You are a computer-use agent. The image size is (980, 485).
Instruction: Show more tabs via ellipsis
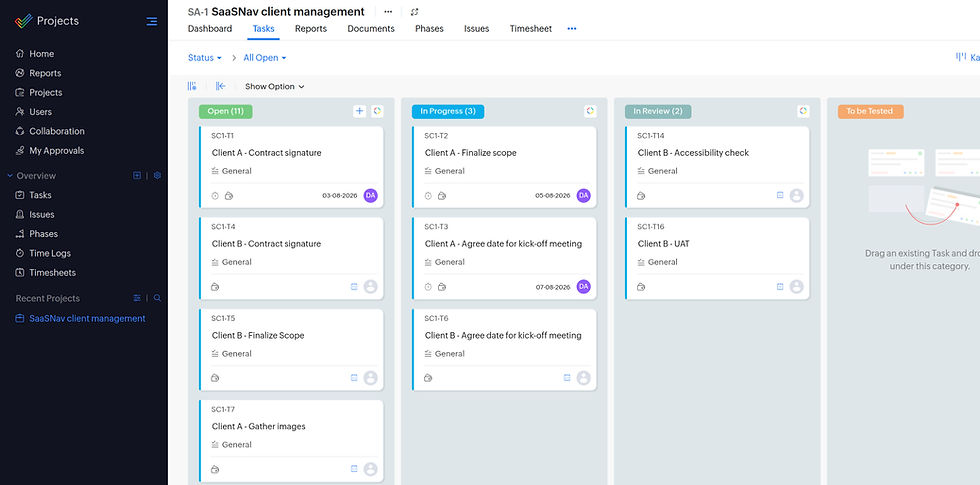[x=572, y=29]
